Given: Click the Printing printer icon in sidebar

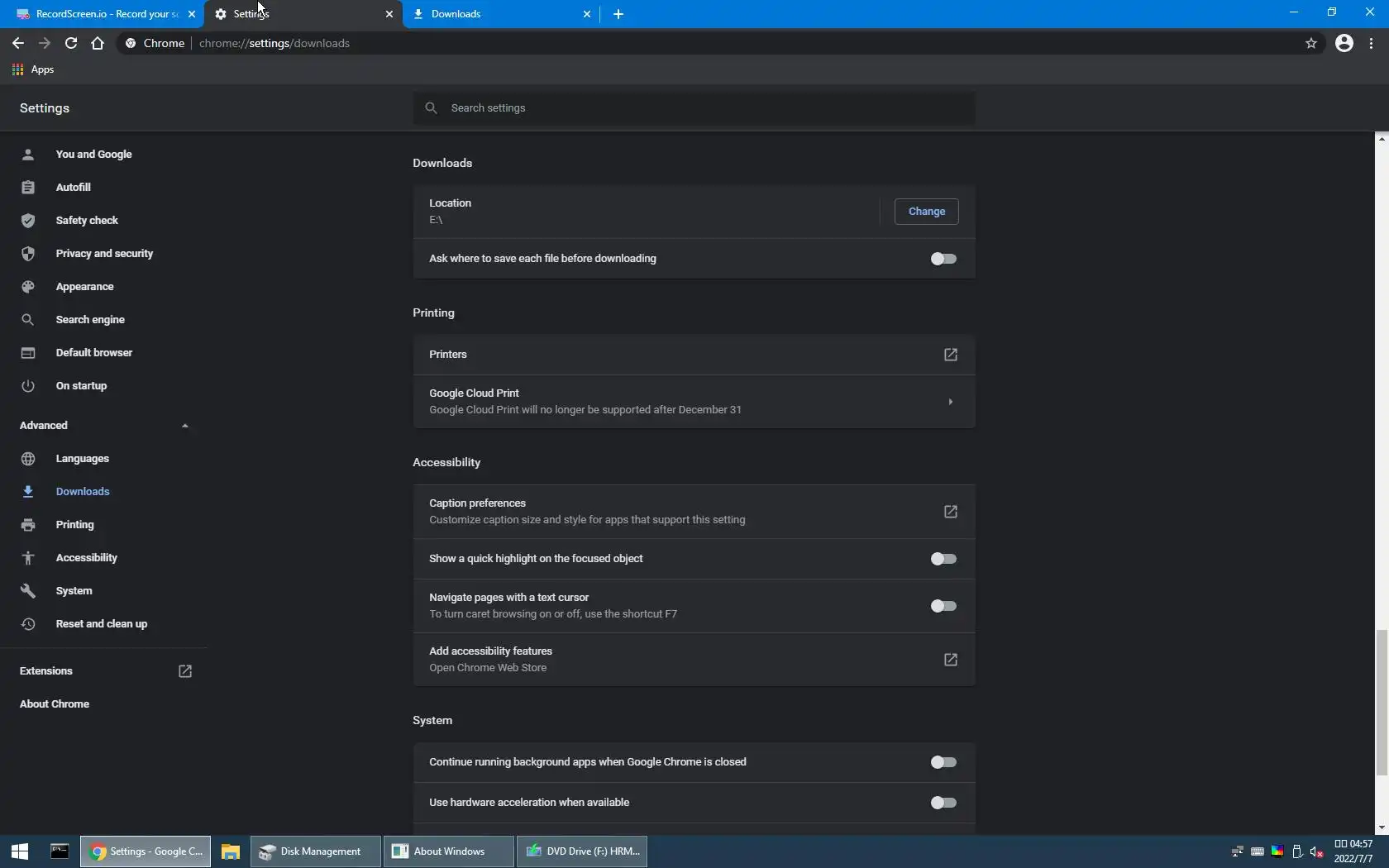Looking at the screenshot, I should (28, 525).
